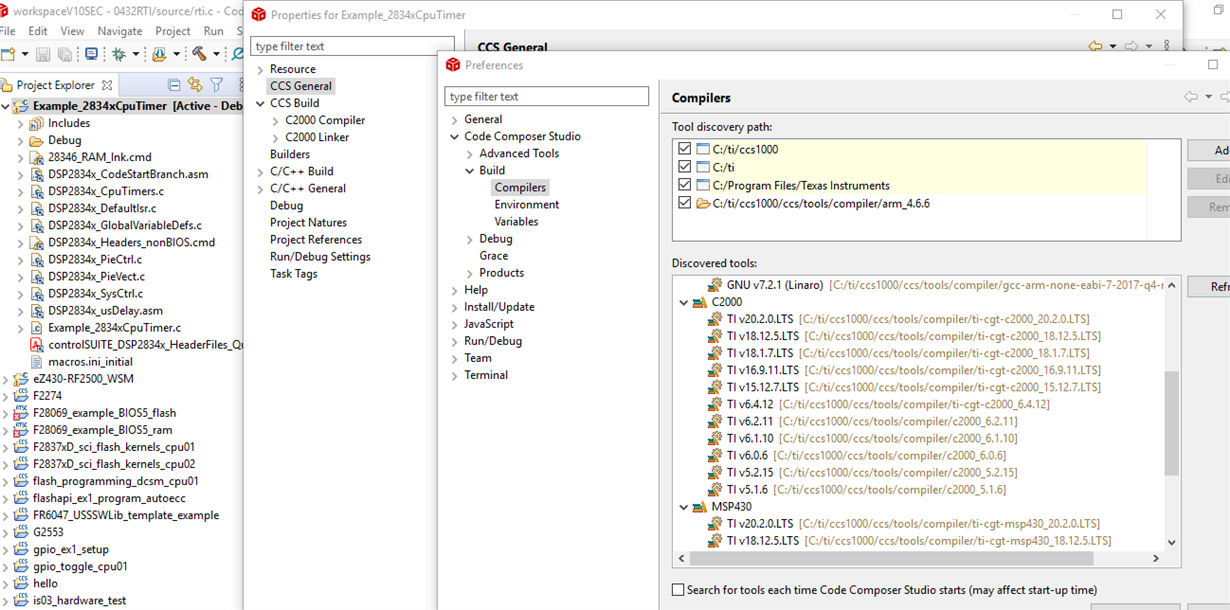The image size is (1230, 610).
Task: Close the Project Explorer view tab
Action: coord(107,85)
